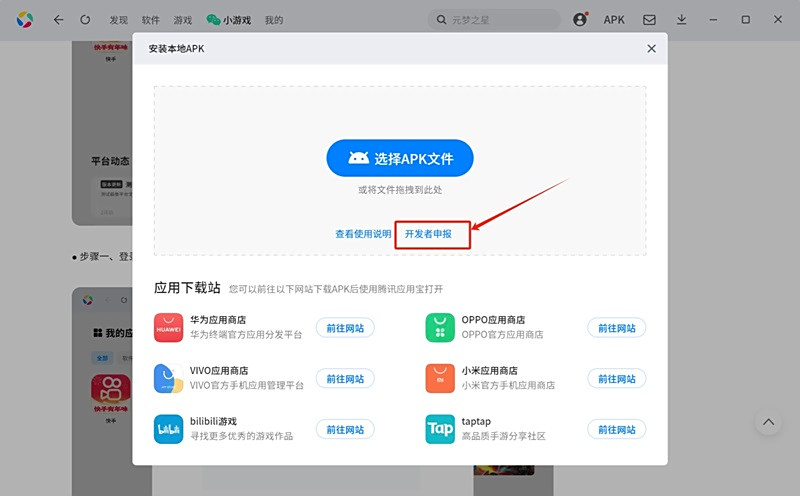Click the 小米应用商店 title text
Viewport: 800px width, 496px height.
point(489,370)
